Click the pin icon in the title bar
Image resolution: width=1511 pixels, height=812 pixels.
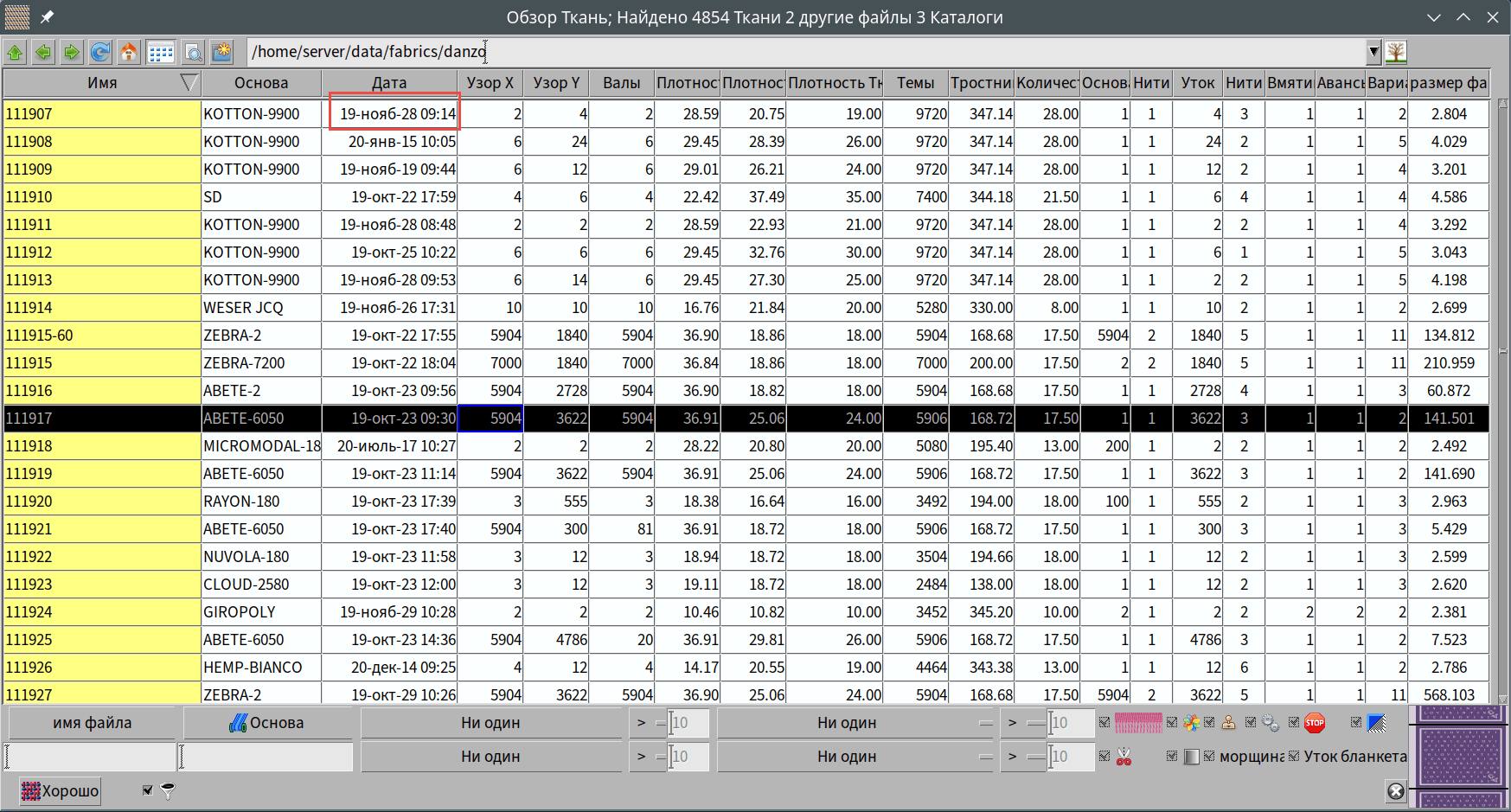[48, 17]
